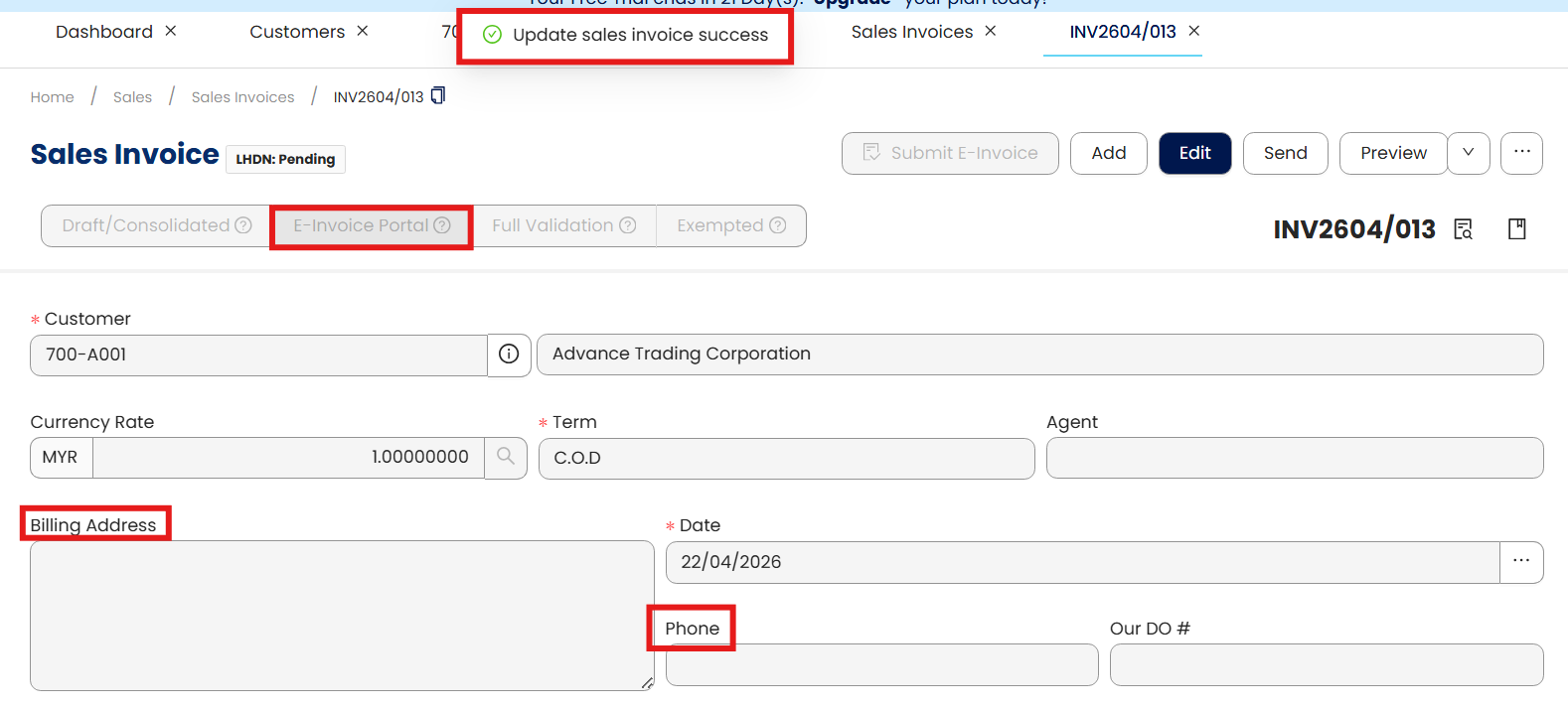
Task: Switch to the Sales Invoices tab
Action: click(x=911, y=32)
